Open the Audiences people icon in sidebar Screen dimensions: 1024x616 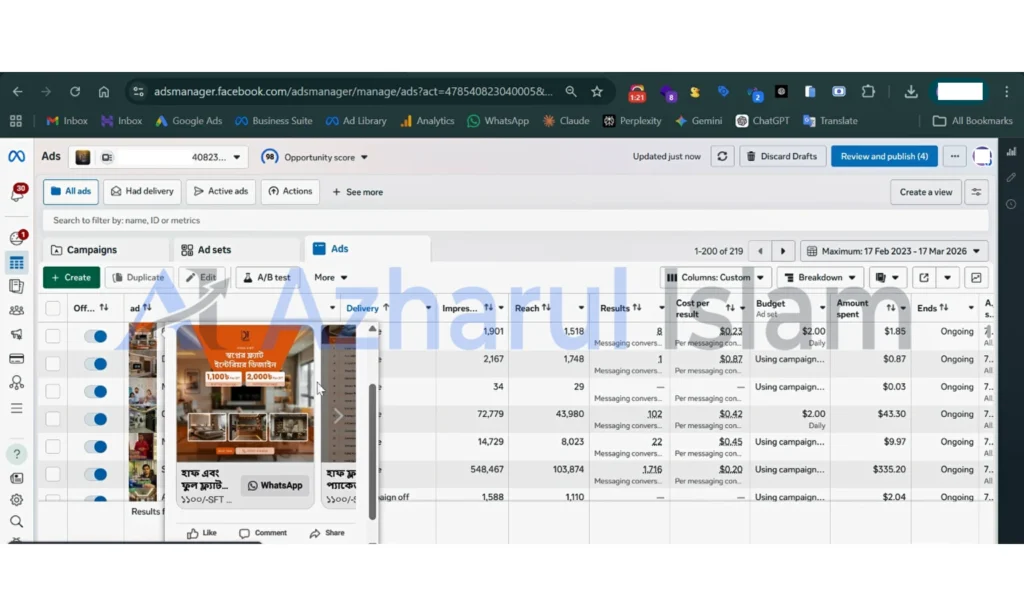pos(17,310)
